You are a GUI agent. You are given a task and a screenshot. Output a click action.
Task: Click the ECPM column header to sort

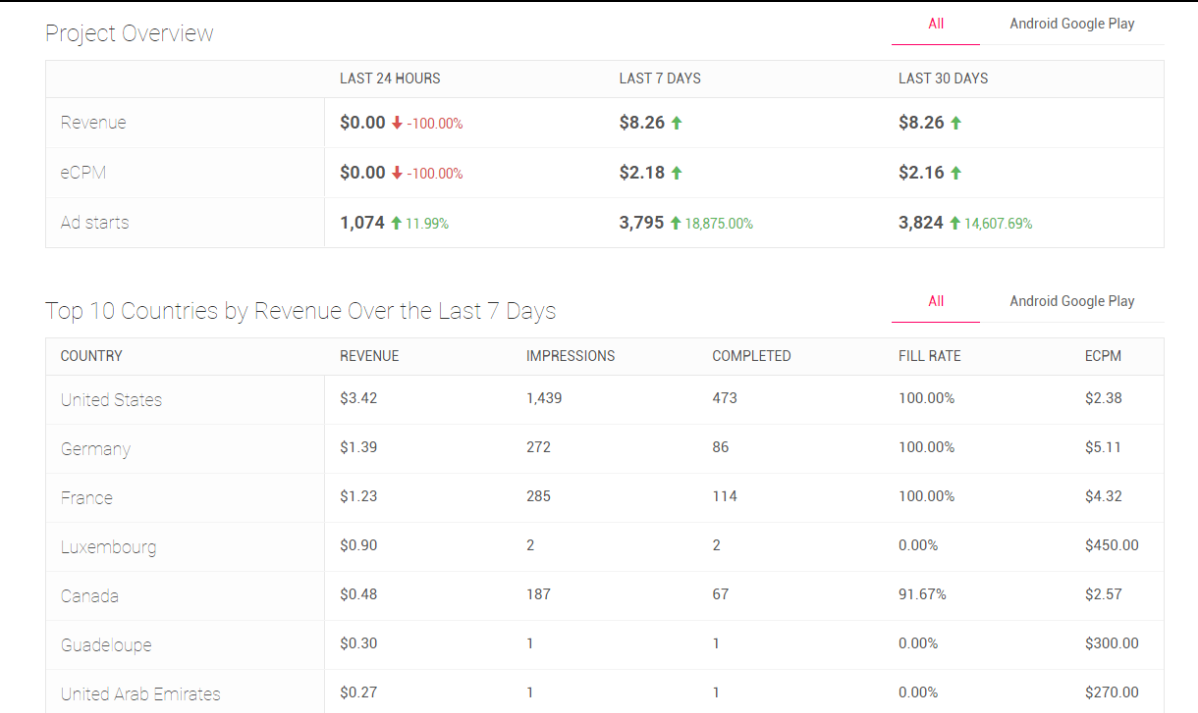tap(1108, 355)
